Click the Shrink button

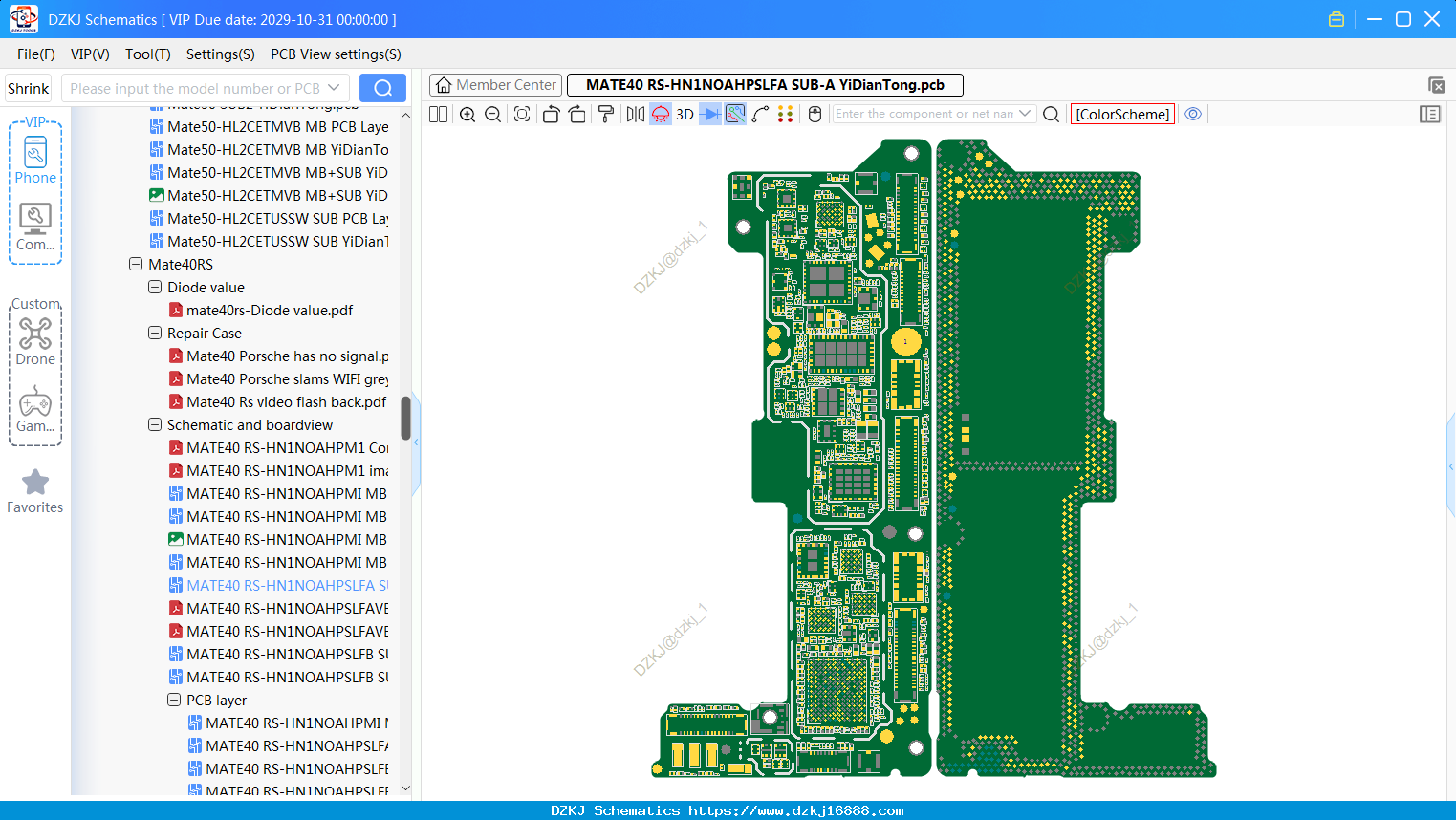click(28, 88)
